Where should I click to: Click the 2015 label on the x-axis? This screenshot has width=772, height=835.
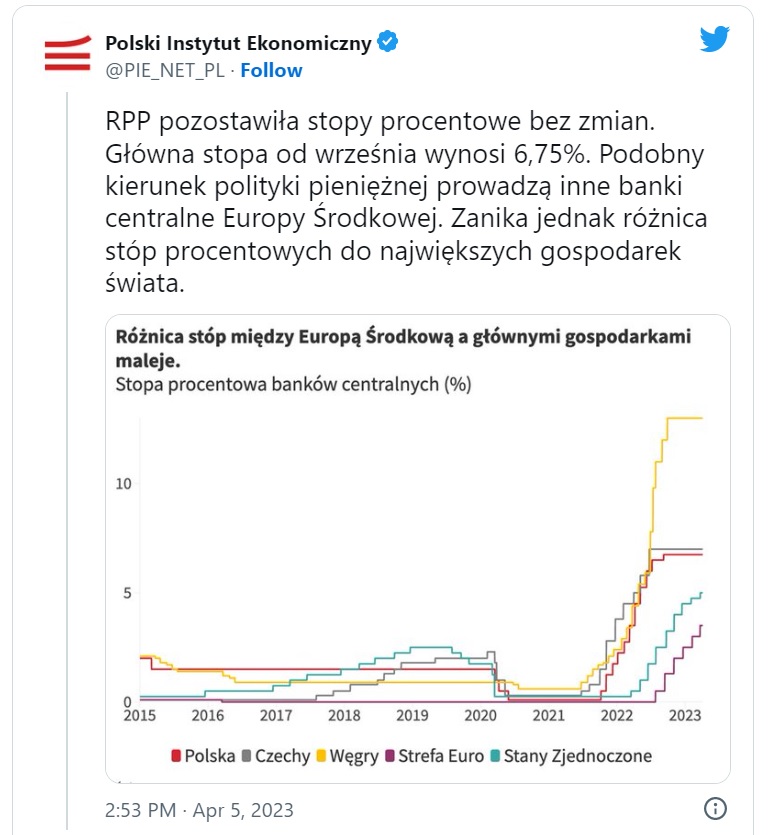click(139, 715)
